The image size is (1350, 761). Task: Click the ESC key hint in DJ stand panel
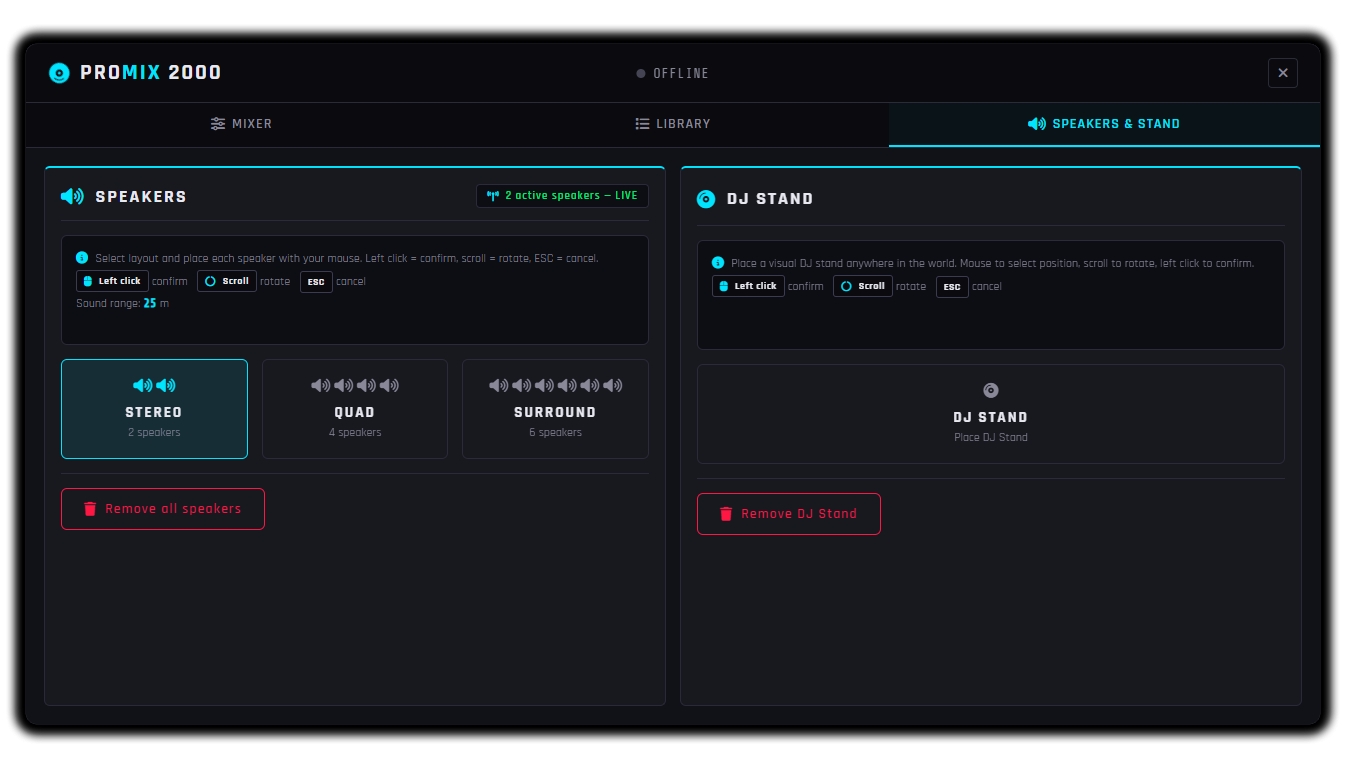click(952, 287)
